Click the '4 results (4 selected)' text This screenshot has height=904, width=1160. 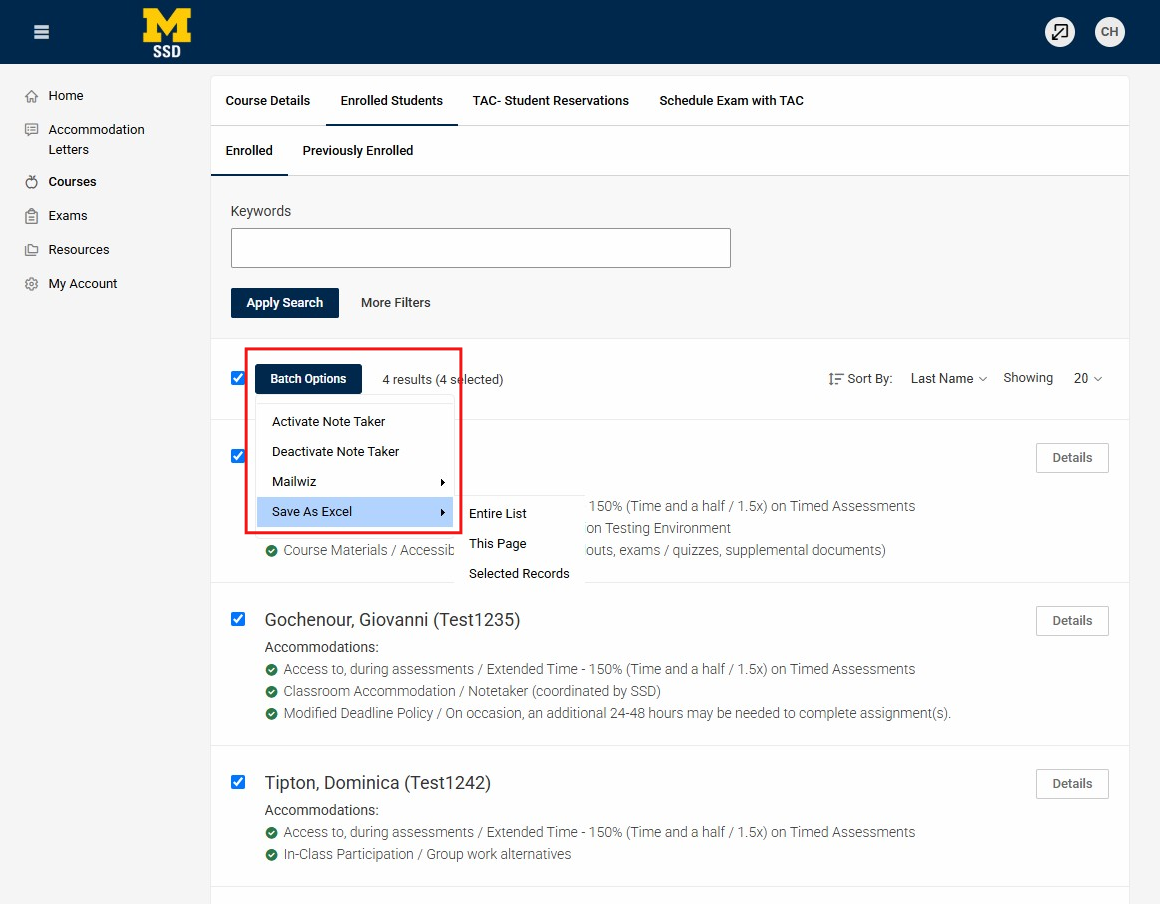[x=442, y=380]
